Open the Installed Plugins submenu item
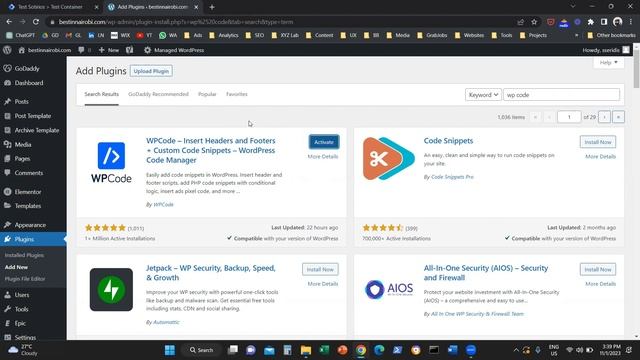The height and width of the screenshot is (360, 640). (x=24, y=255)
